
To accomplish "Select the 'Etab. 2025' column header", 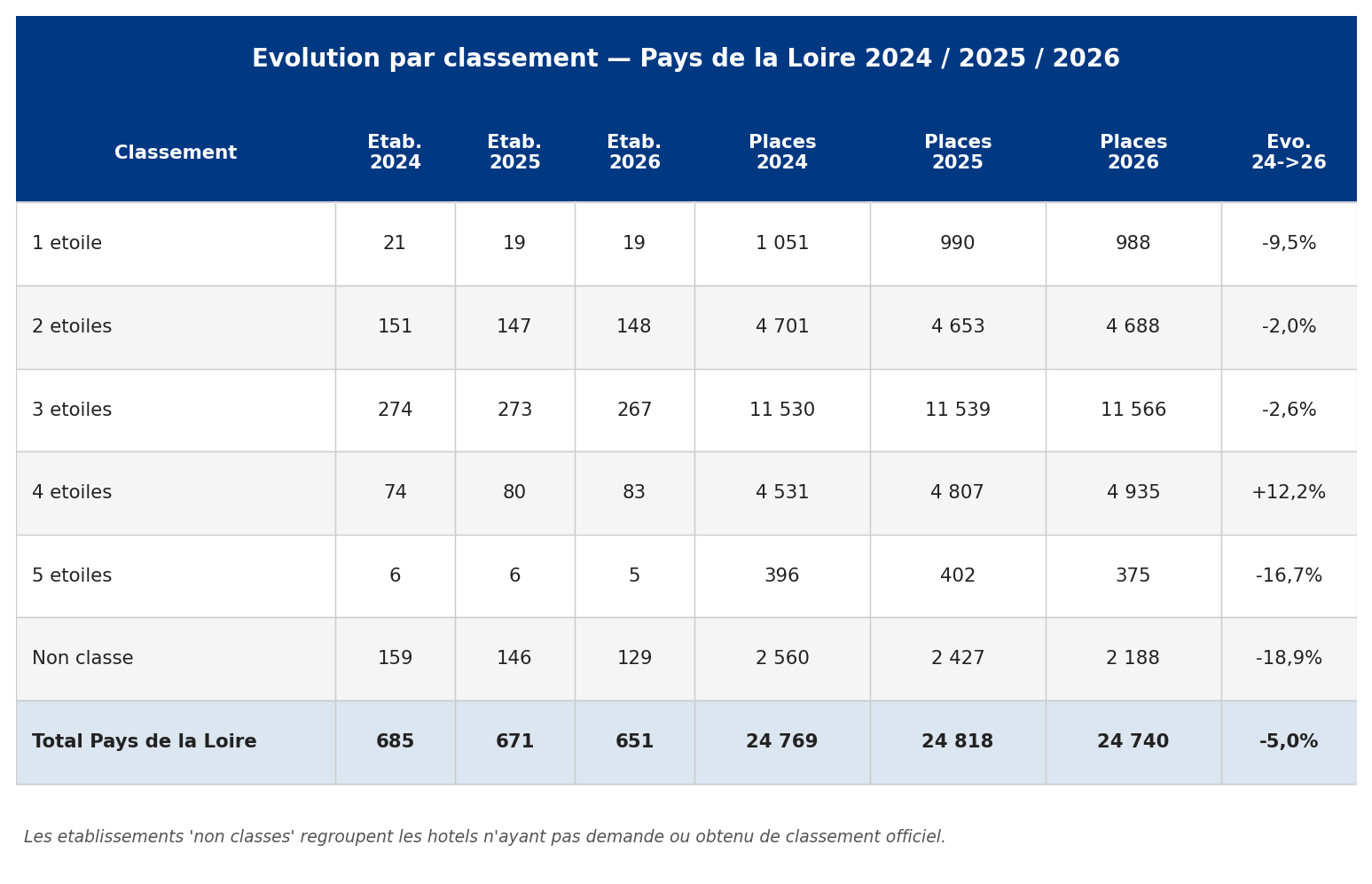I will pyautogui.click(x=514, y=153).
